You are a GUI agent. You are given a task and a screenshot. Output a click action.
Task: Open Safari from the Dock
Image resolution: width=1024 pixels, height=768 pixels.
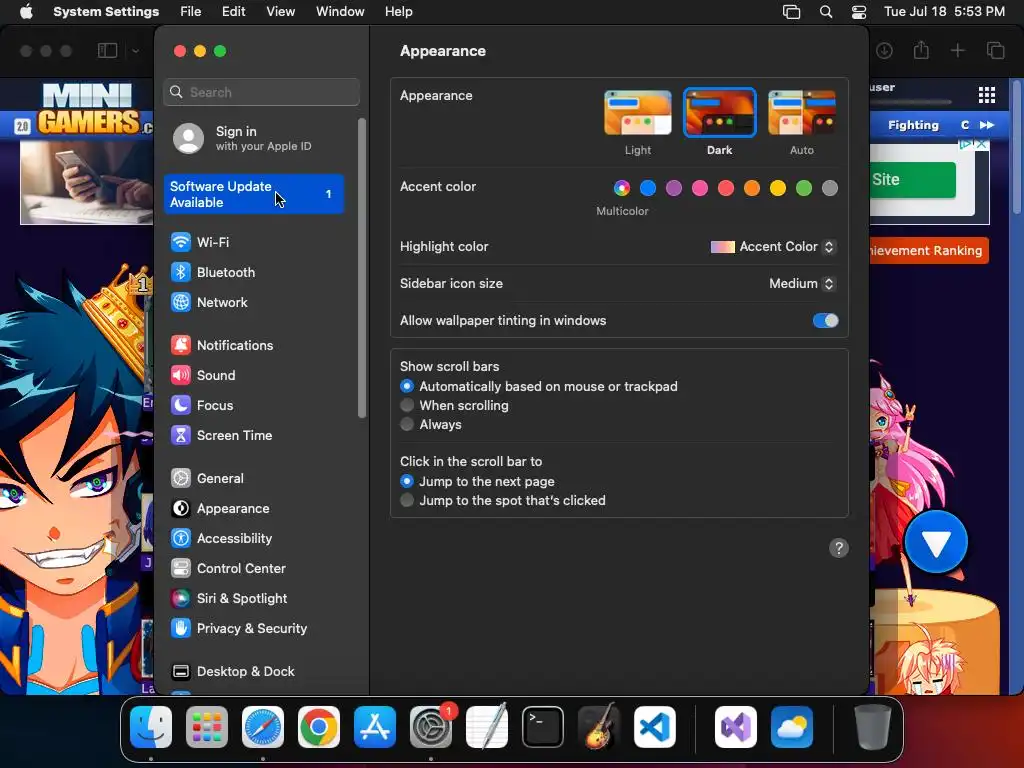[x=263, y=727]
